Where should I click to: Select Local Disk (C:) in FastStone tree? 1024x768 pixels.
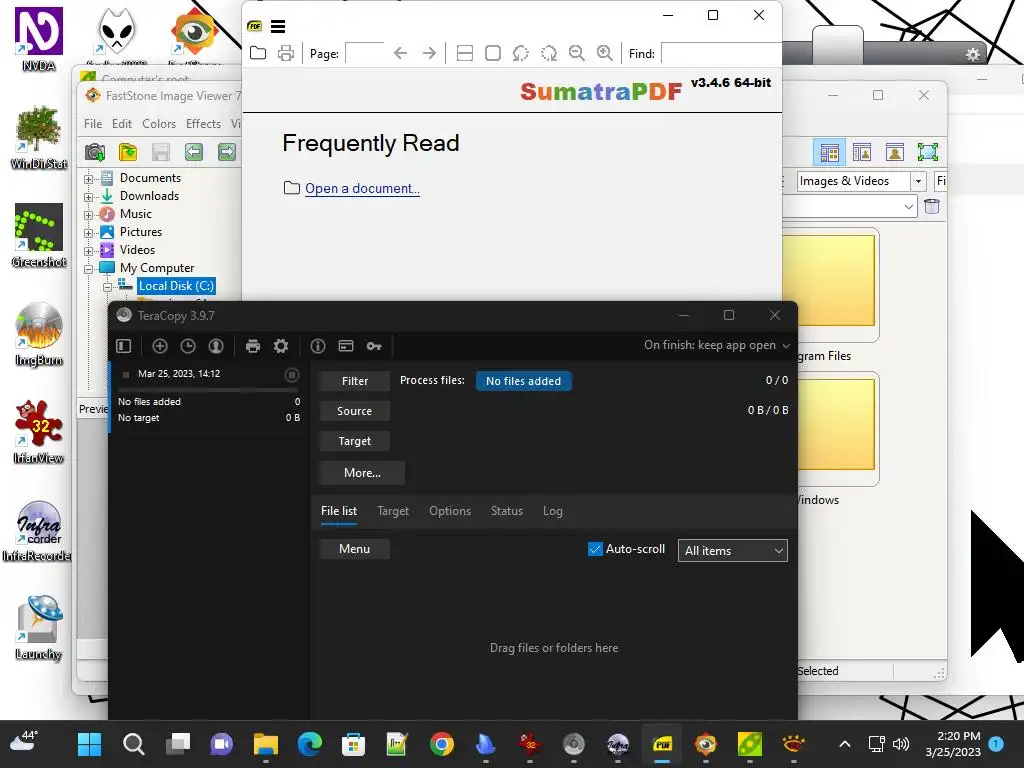pyautogui.click(x=176, y=286)
